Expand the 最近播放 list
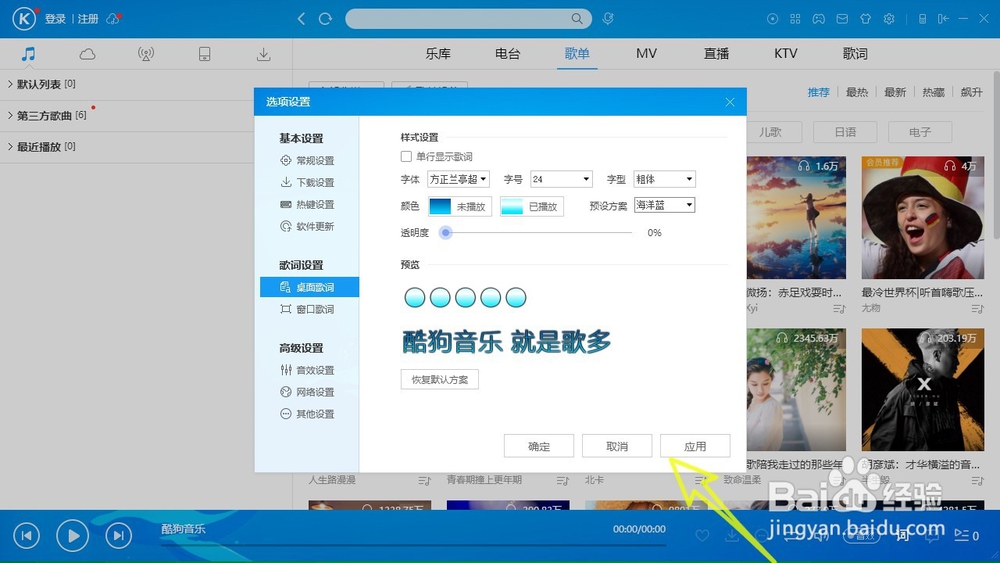This screenshot has height=563, width=1000. [41, 147]
